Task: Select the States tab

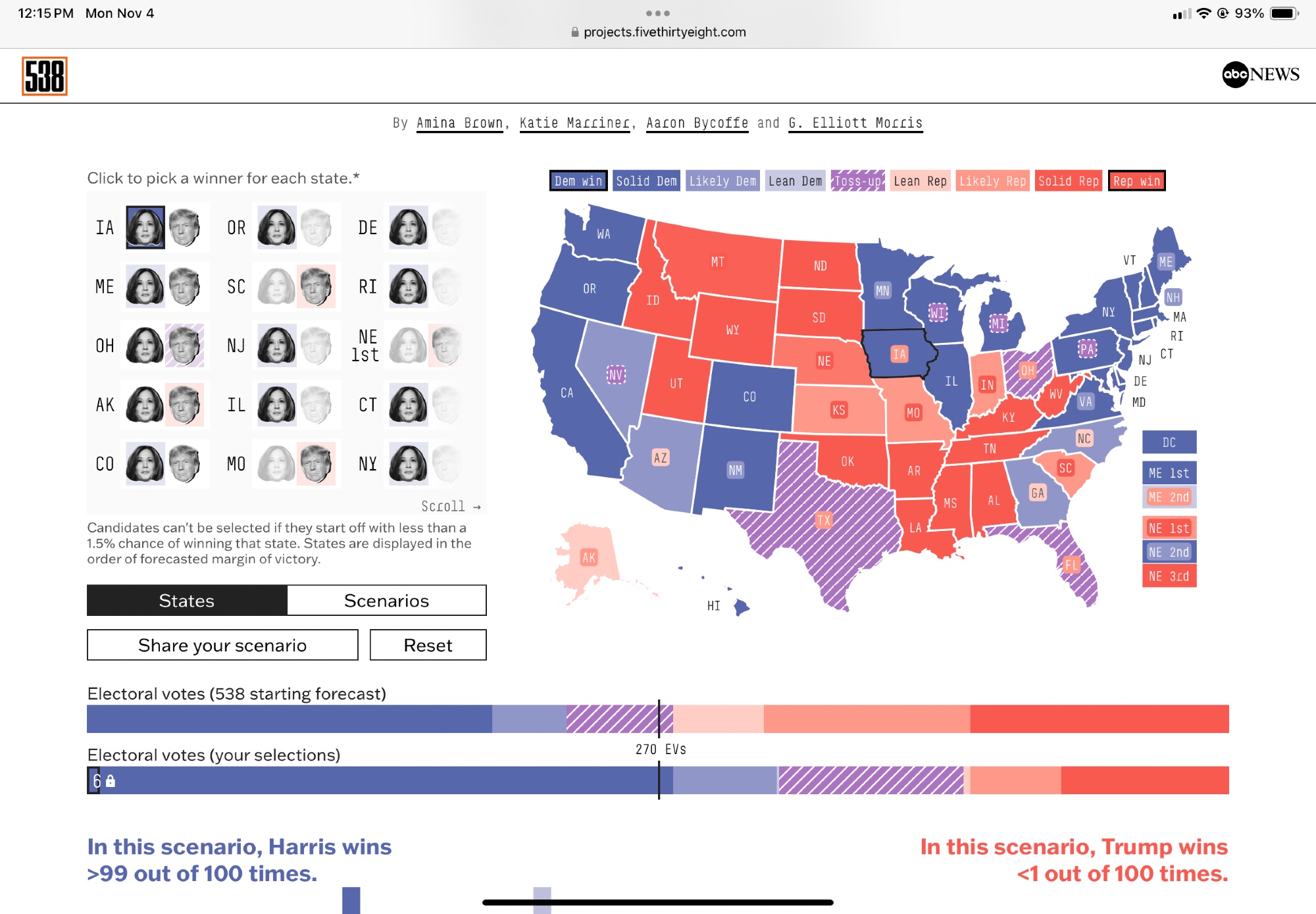Action: tap(187, 600)
